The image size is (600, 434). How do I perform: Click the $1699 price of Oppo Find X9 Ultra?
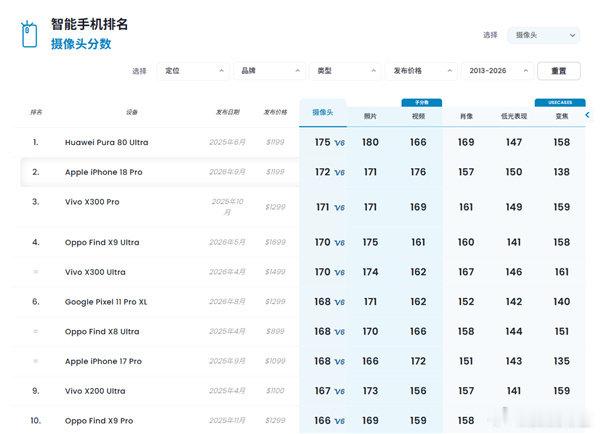275,243
